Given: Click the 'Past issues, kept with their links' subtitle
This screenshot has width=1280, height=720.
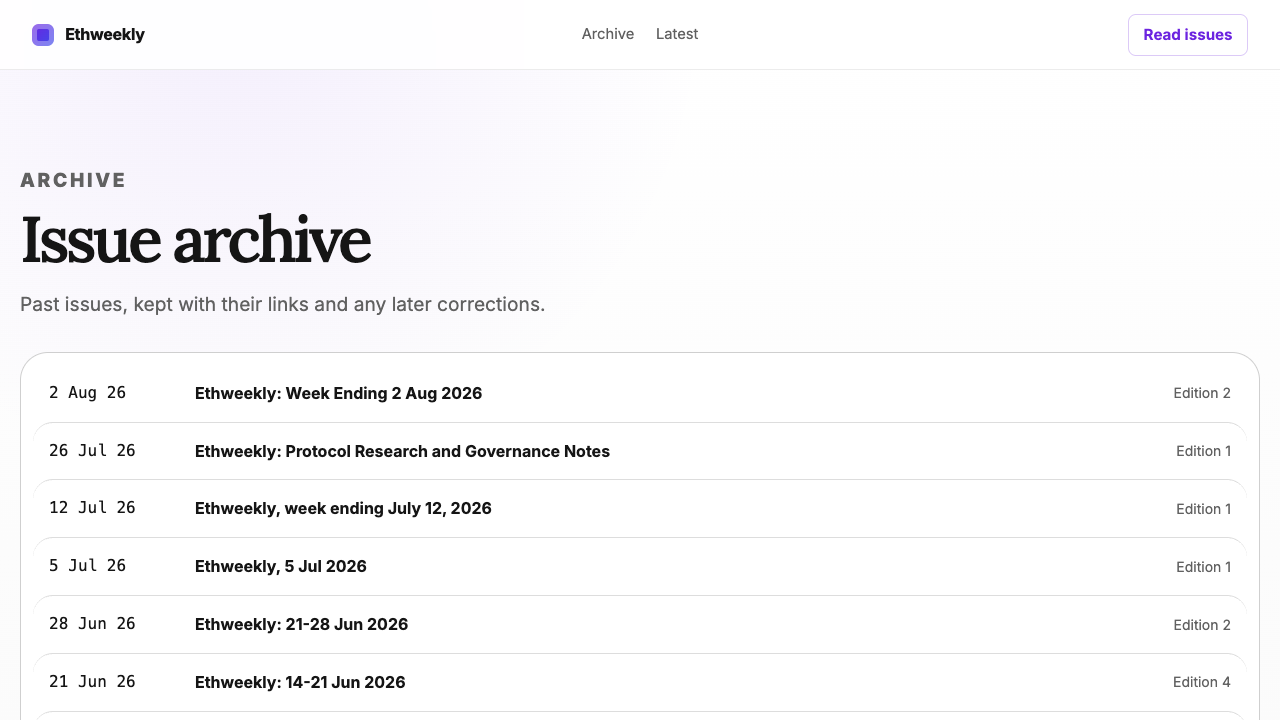Looking at the screenshot, I should (x=283, y=304).
